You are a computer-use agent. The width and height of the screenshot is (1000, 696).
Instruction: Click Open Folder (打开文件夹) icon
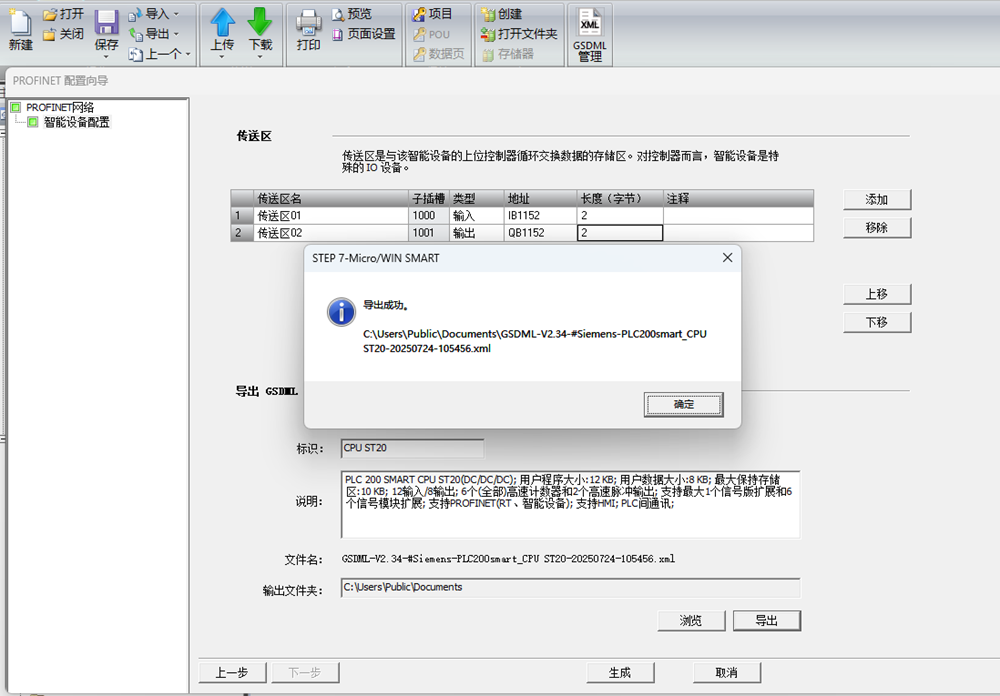click(488, 34)
